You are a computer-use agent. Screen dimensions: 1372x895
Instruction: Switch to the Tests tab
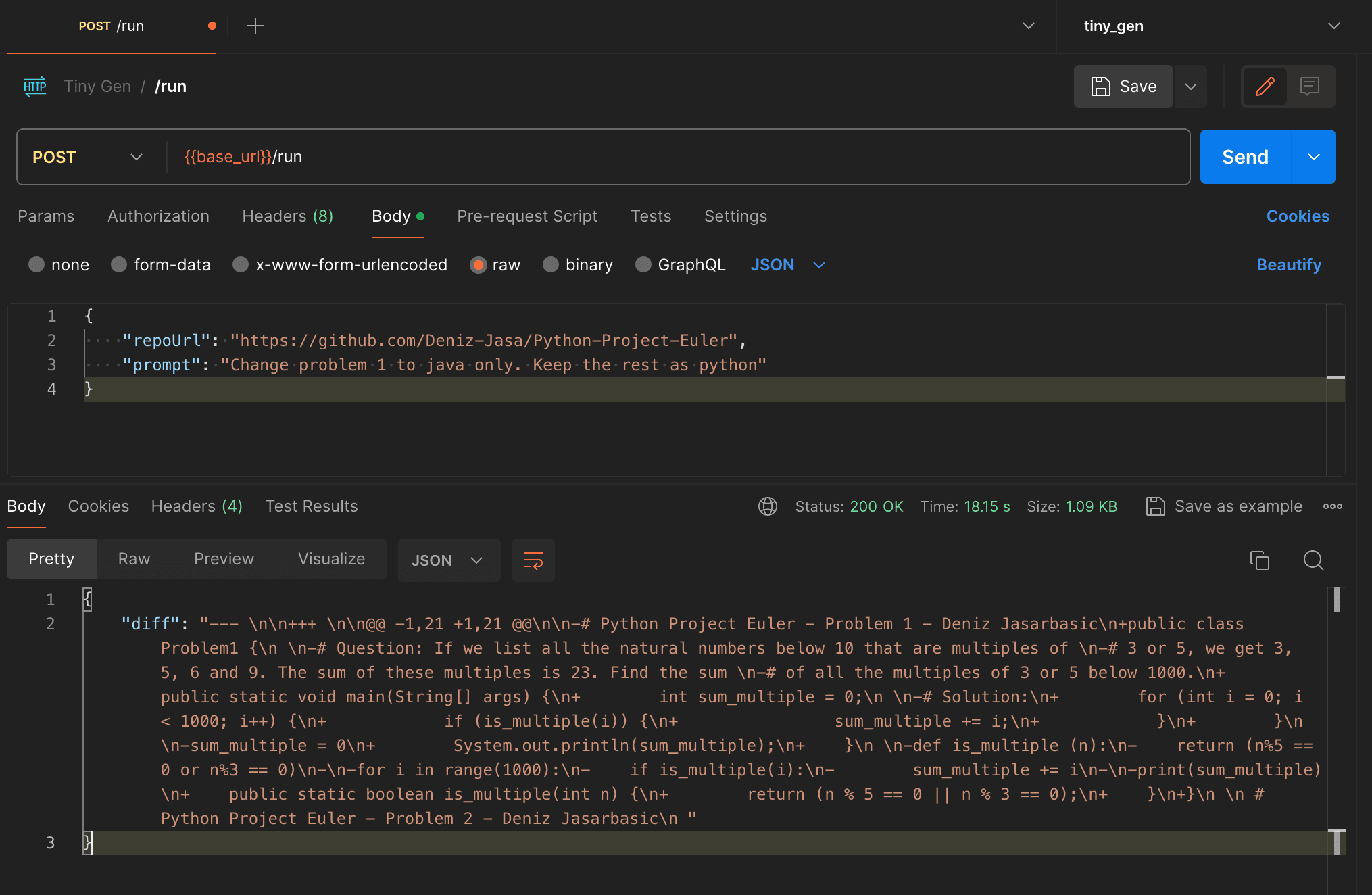pyautogui.click(x=651, y=216)
